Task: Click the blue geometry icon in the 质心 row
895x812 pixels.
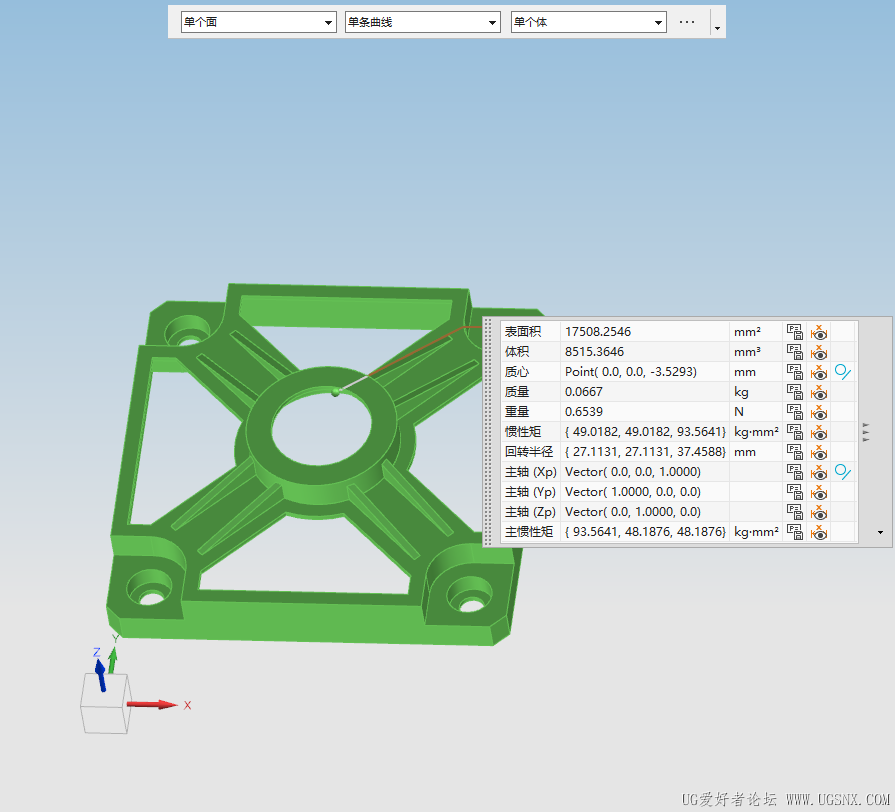Action: tap(842, 371)
